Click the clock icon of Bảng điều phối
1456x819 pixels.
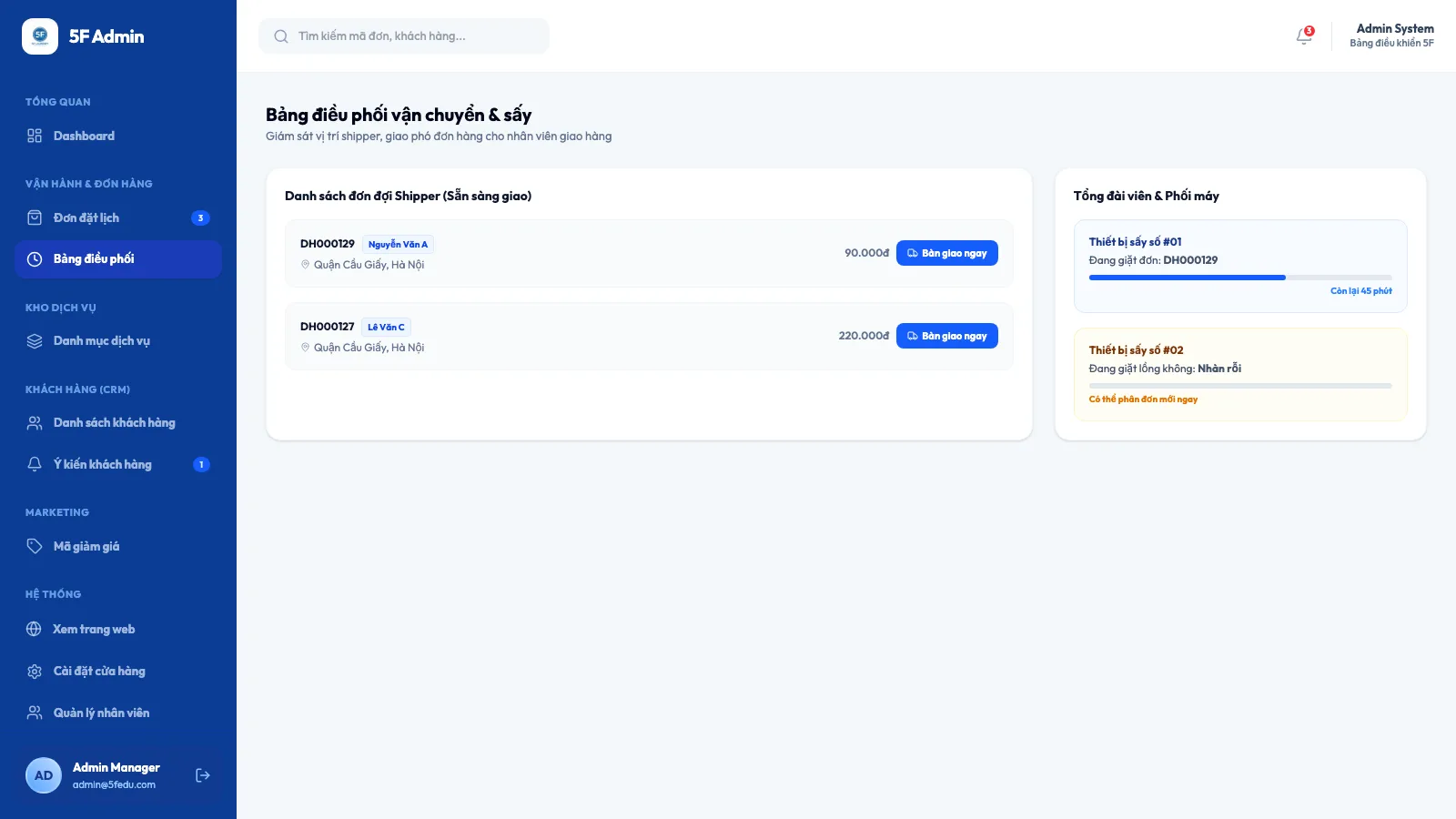click(35, 259)
